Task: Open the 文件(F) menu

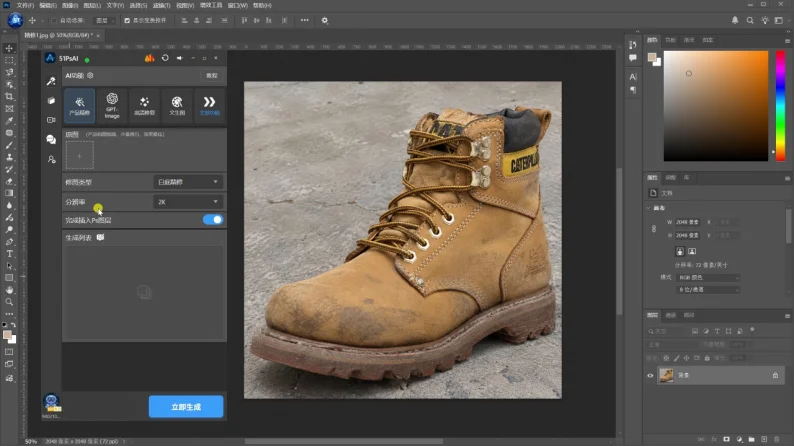Action: click(x=25, y=6)
